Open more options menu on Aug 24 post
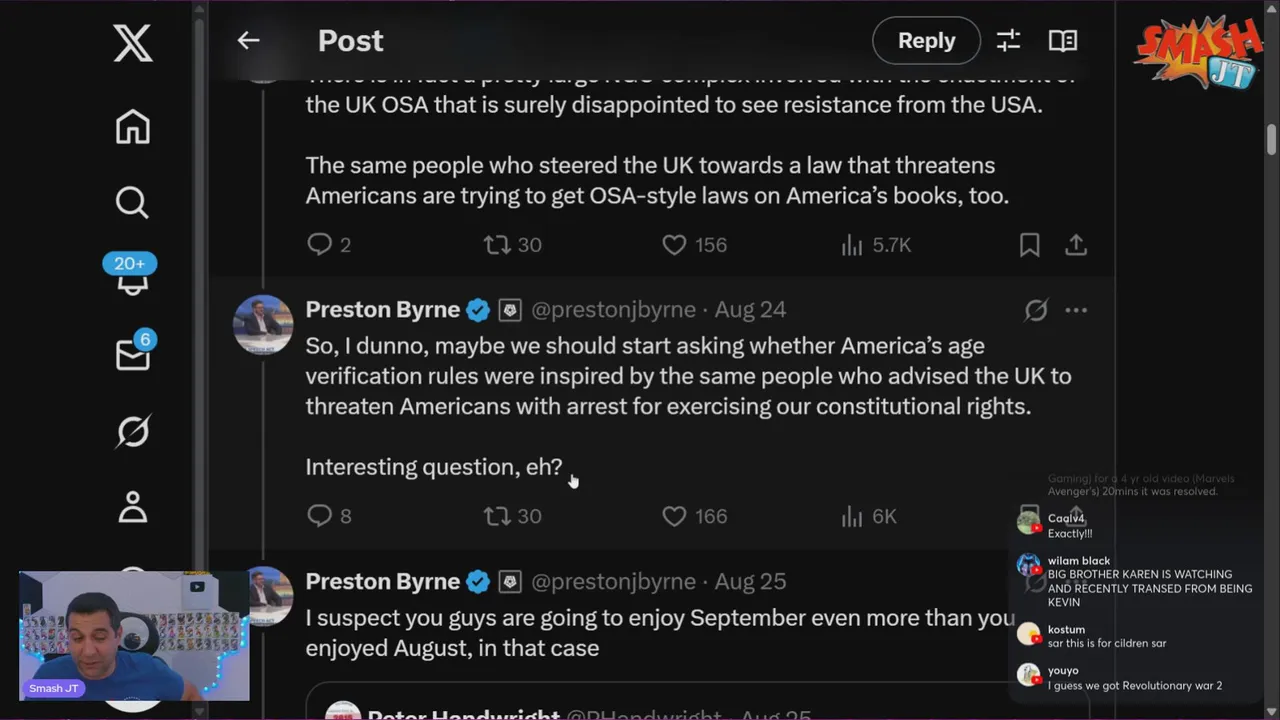Image resolution: width=1280 pixels, height=720 pixels. [x=1076, y=310]
